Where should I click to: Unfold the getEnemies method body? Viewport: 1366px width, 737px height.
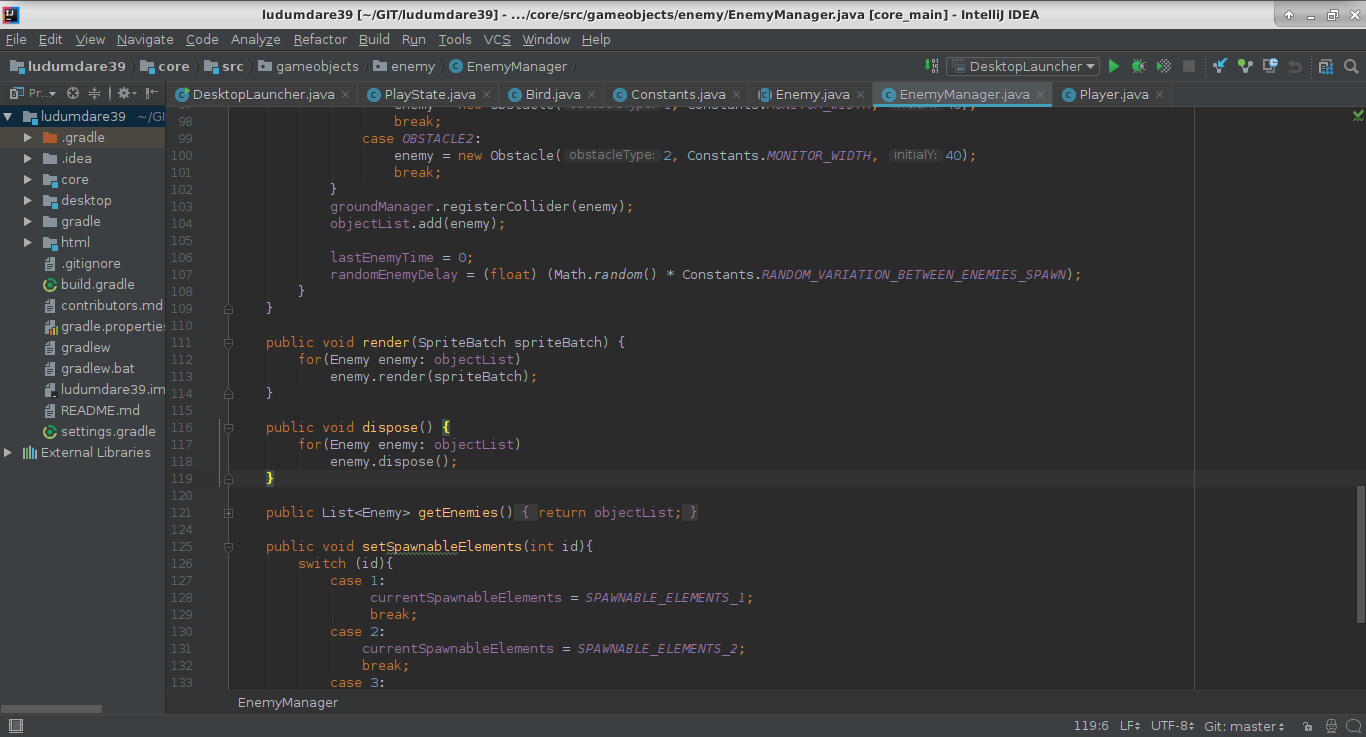(229, 513)
